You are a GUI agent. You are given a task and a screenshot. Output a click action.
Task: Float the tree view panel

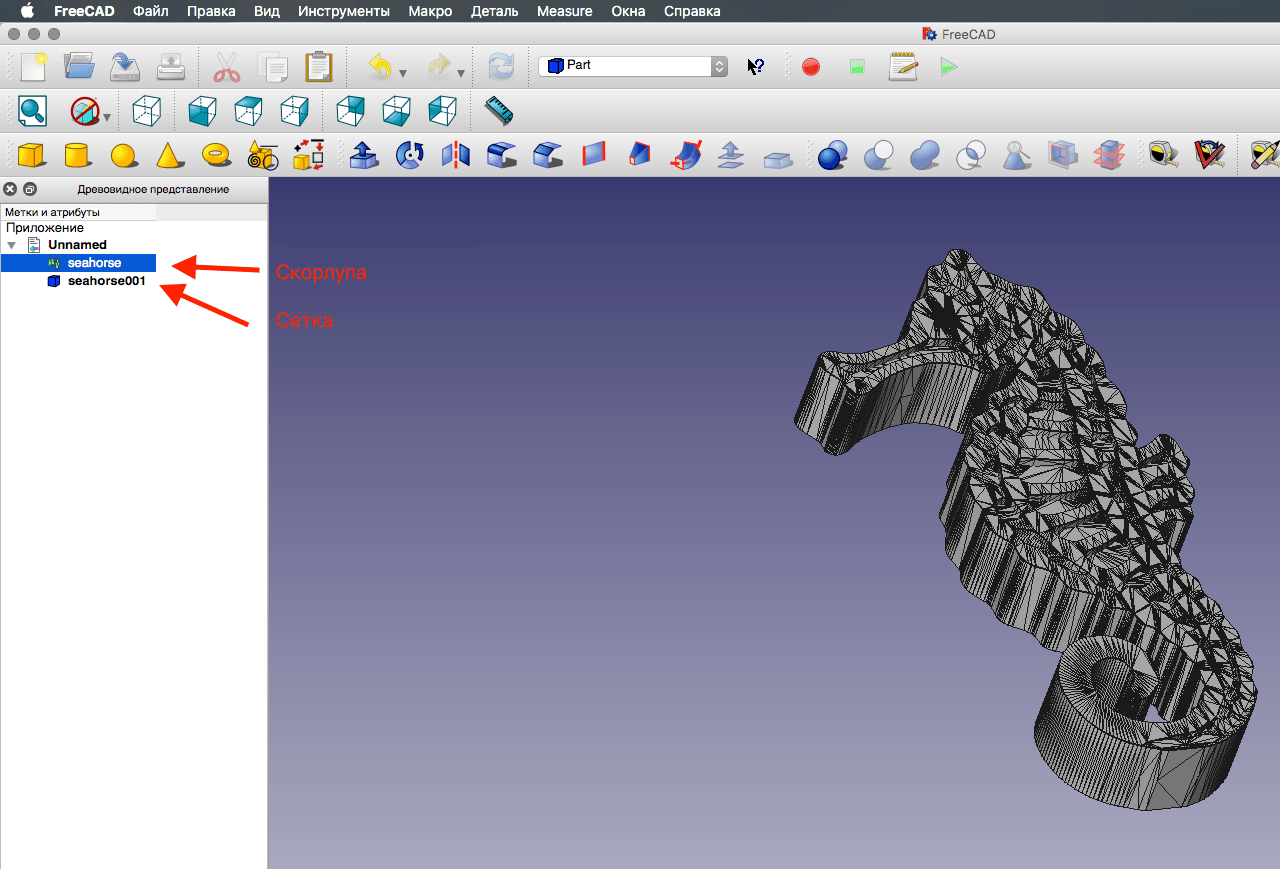[x=30, y=188]
